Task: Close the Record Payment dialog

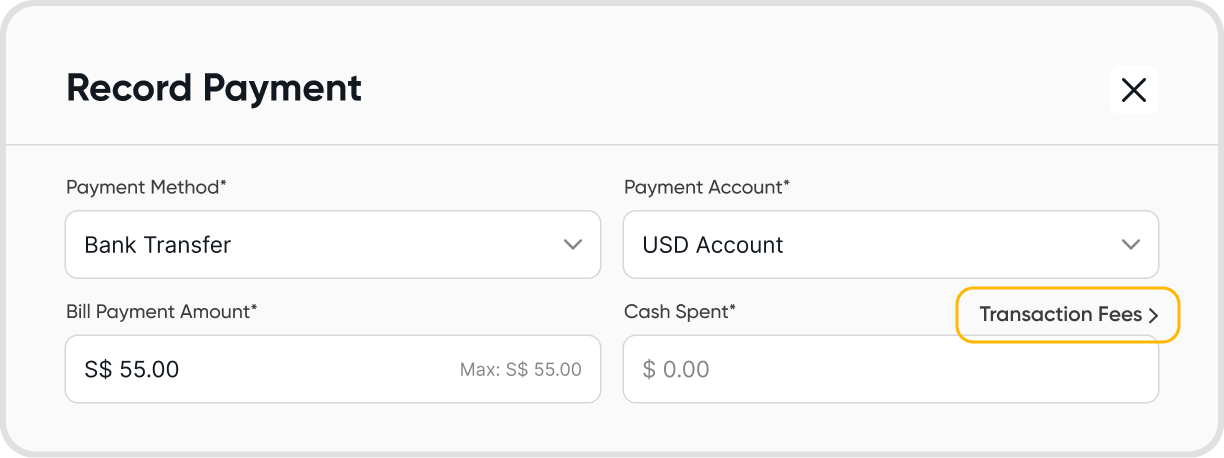Action: point(1133,90)
